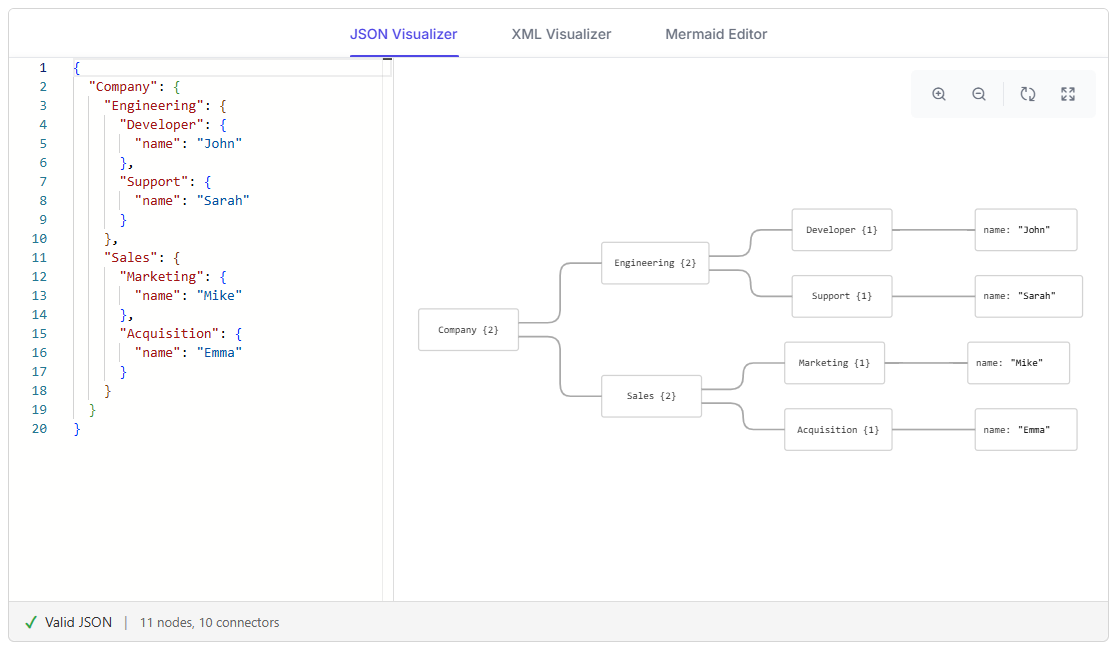Click the Support {1} node
Viewport: 1118px width, 650px height.
pos(842,296)
